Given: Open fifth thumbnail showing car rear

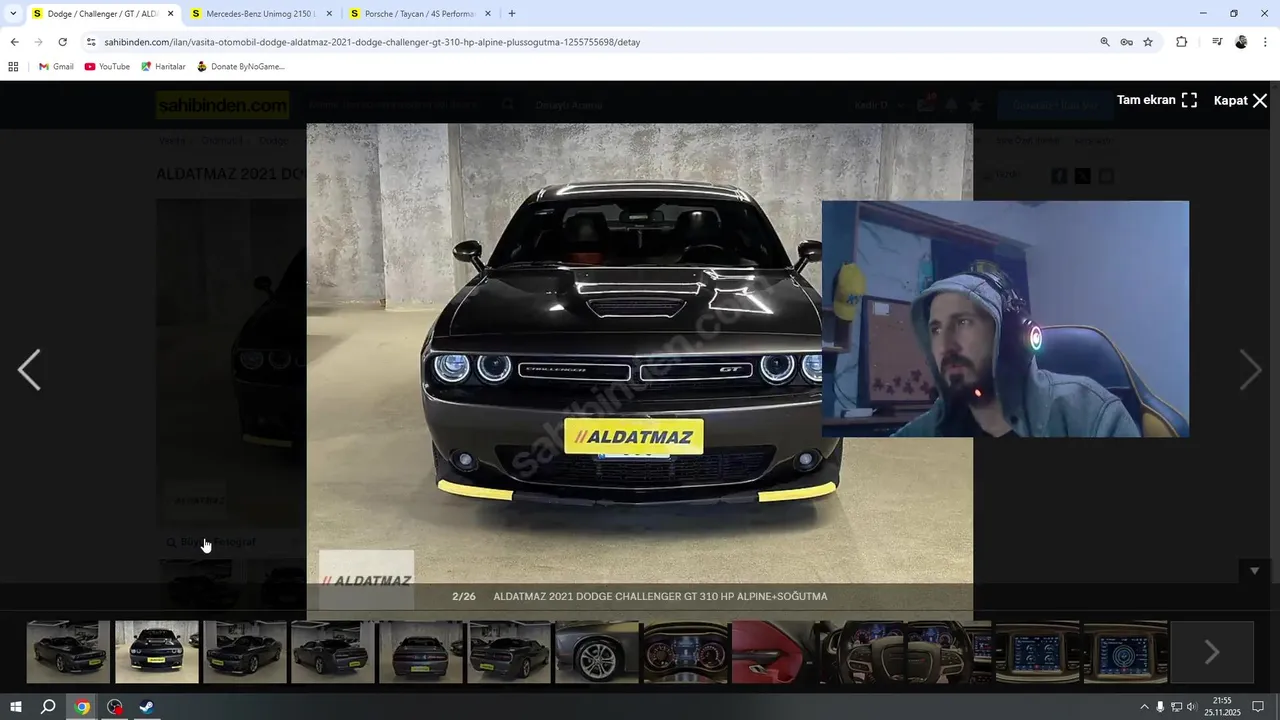Looking at the screenshot, I should (x=420, y=652).
